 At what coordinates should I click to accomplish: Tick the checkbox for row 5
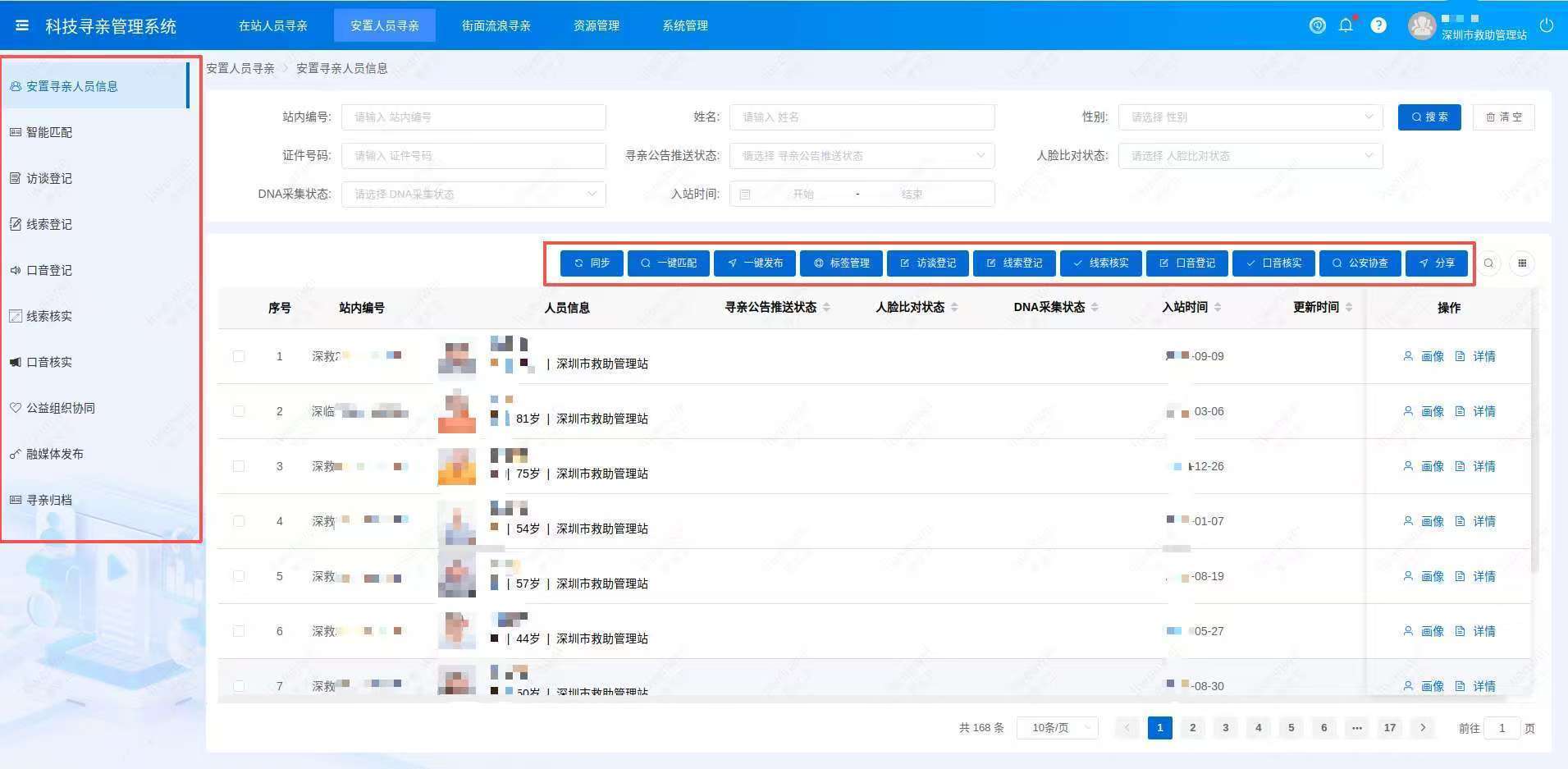pos(239,576)
